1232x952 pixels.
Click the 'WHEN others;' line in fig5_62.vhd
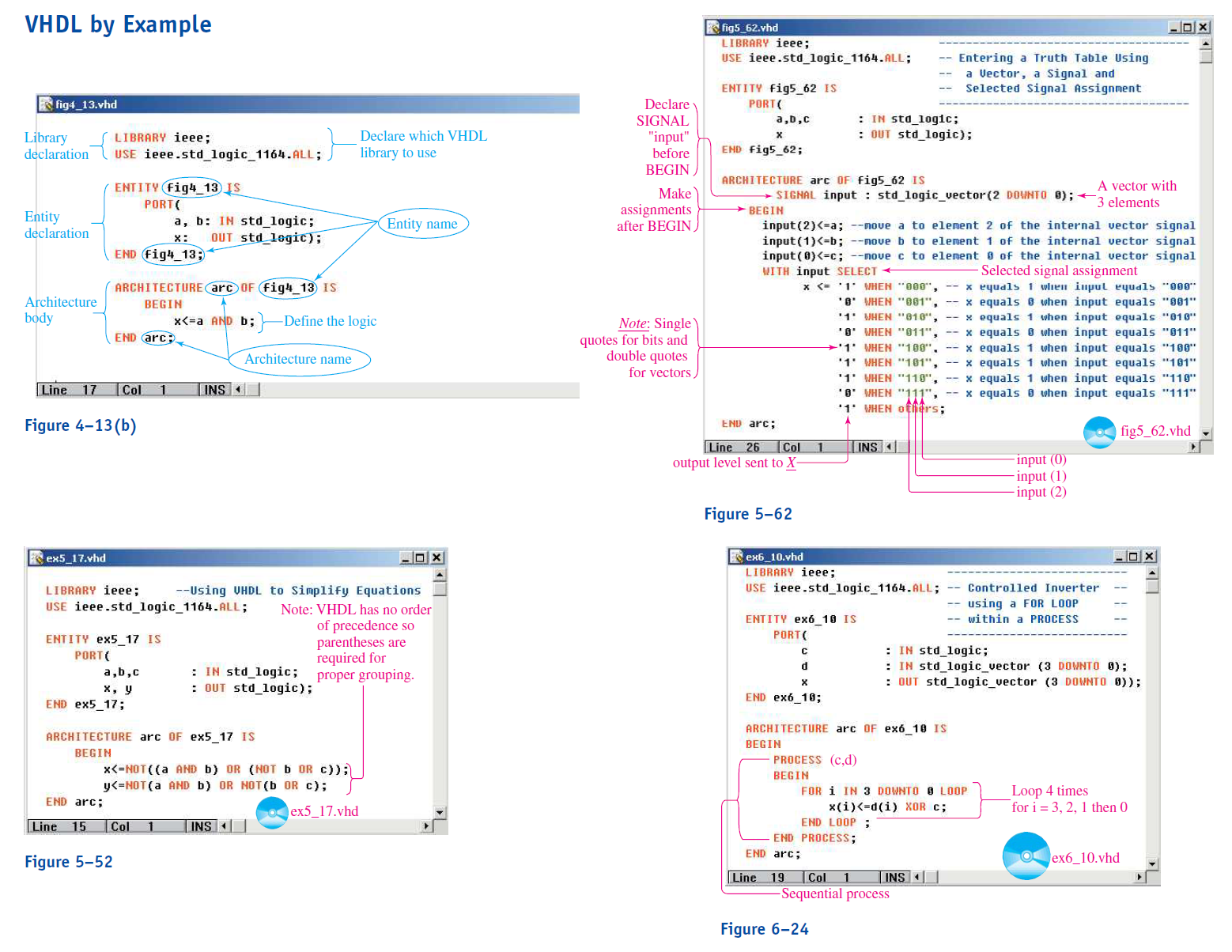click(891, 409)
